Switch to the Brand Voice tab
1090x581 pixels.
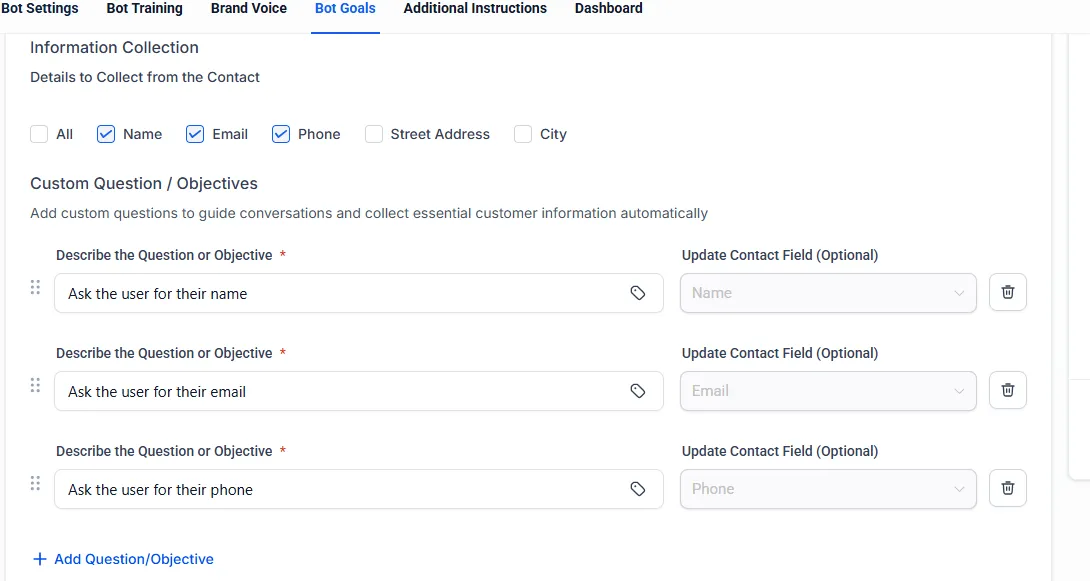click(x=249, y=9)
